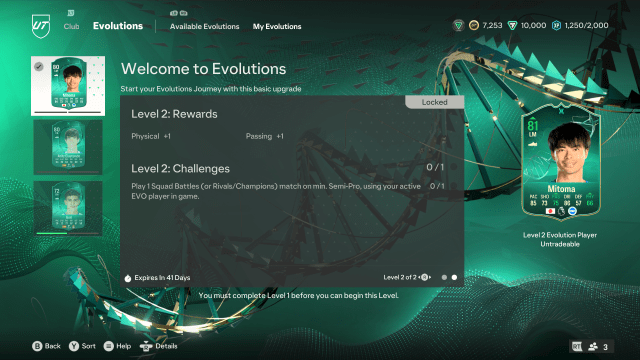This screenshot has height=360, width=640.
Task: Click the FC points triangle icon
Action: pyautogui.click(x=512, y=26)
